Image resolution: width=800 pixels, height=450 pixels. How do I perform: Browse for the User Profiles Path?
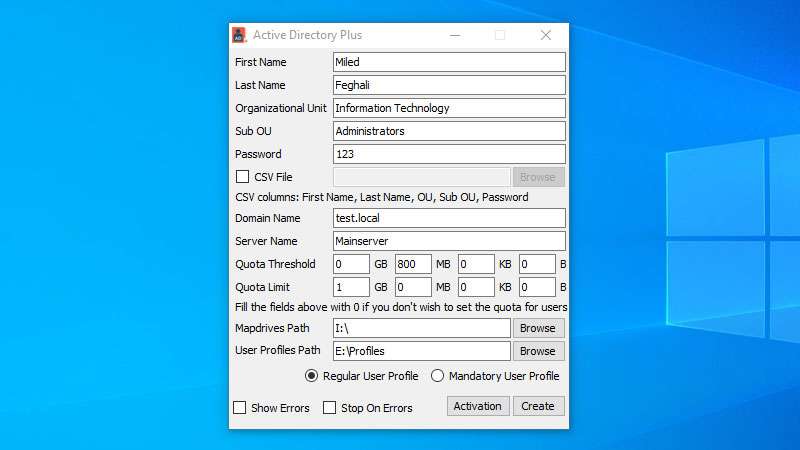coord(538,351)
